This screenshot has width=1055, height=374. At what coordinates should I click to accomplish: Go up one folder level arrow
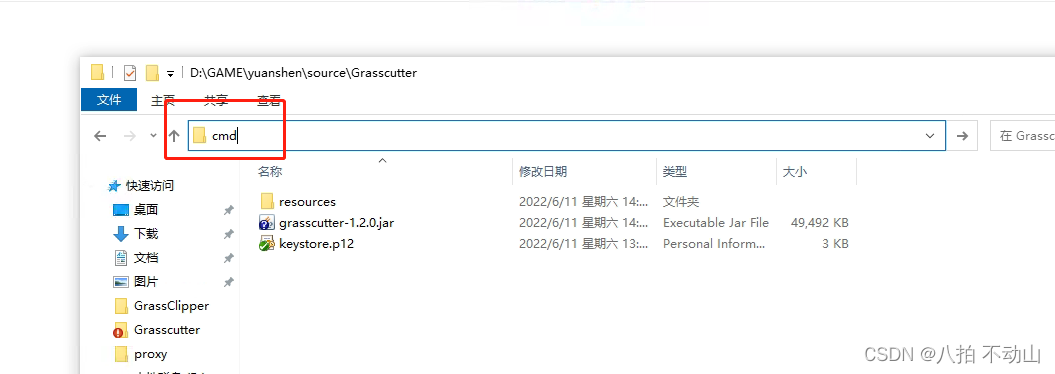point(174,136)
